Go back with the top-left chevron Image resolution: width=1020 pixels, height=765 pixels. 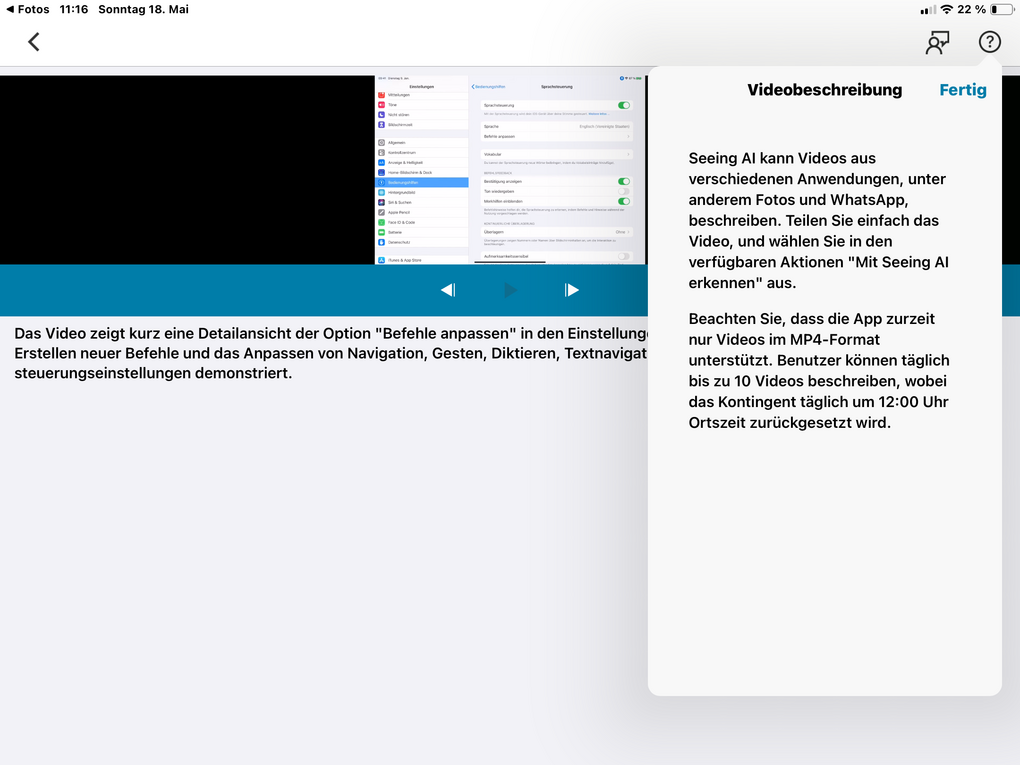pos(34,42)
